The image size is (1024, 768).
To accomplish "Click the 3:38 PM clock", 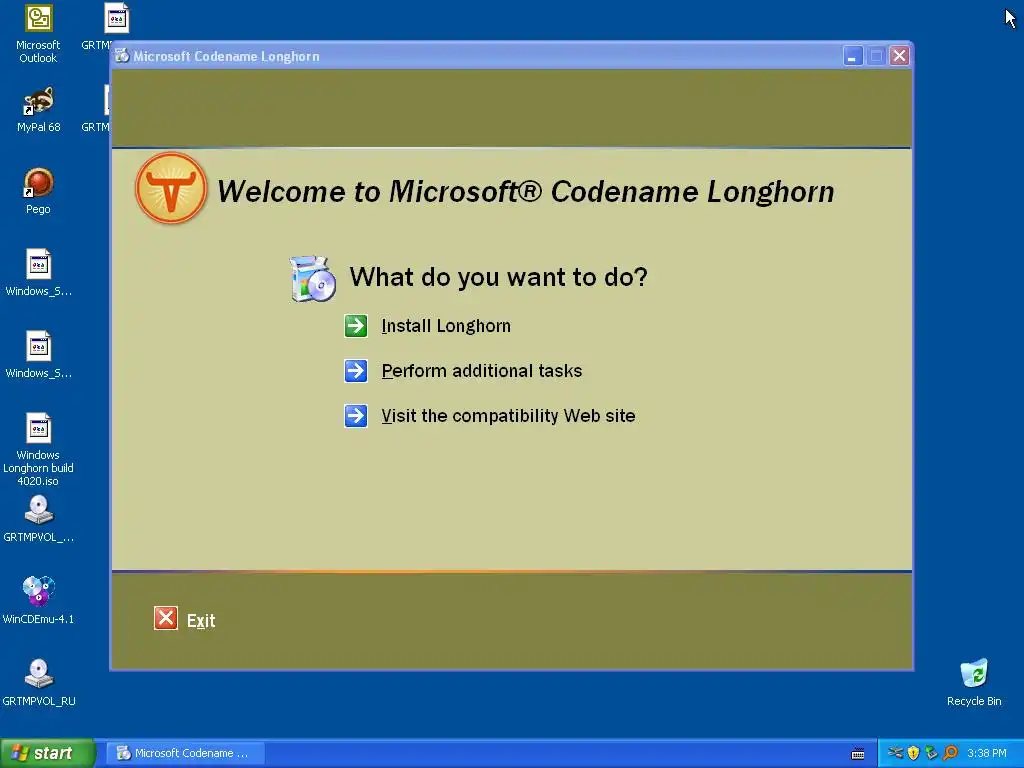I will (987, 753).
